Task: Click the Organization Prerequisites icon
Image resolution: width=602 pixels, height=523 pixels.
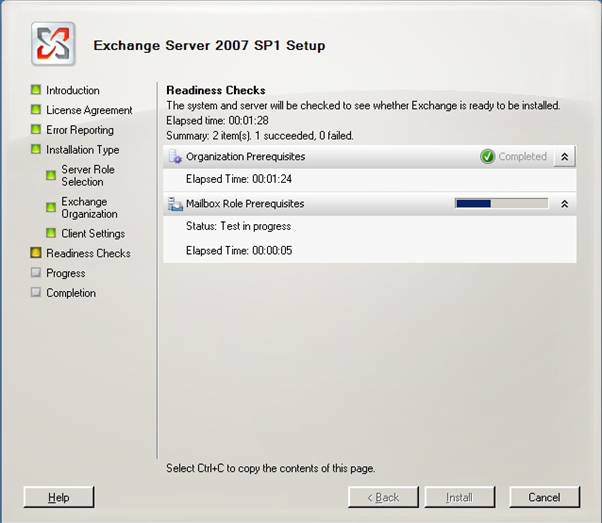Action: 175,157
